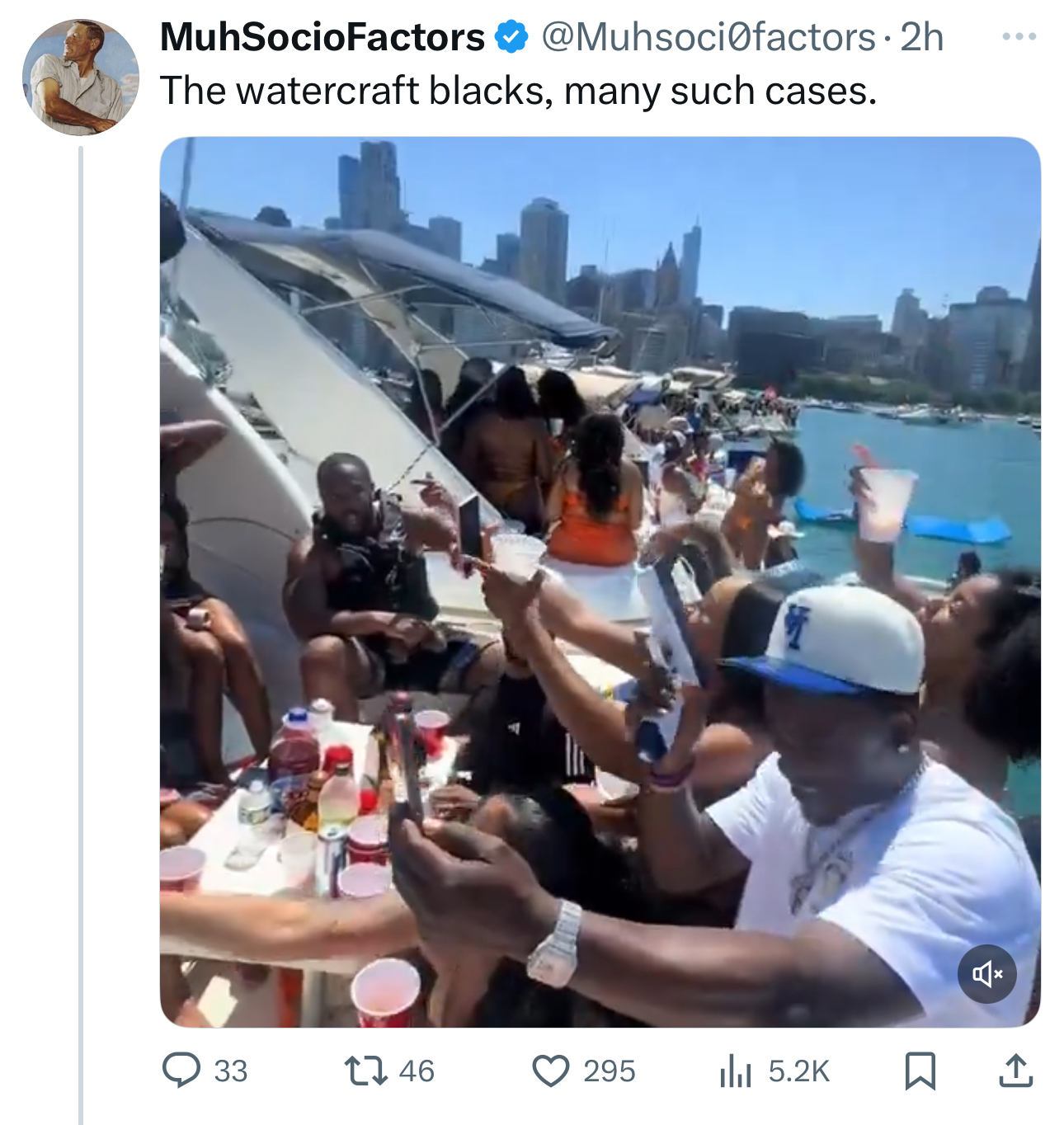The width and height of the screenshot is (1064, 1125).
Task: Click the 5.2K views count
Action: [798, 1071]
